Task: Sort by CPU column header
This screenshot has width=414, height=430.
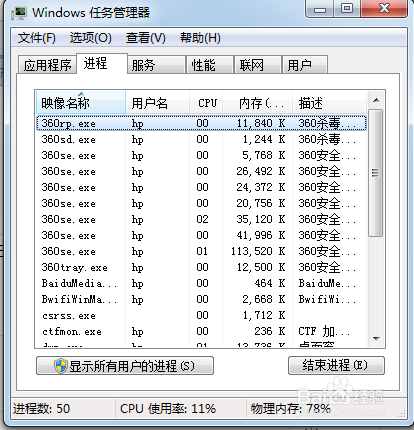Action: tap(206, 103)
